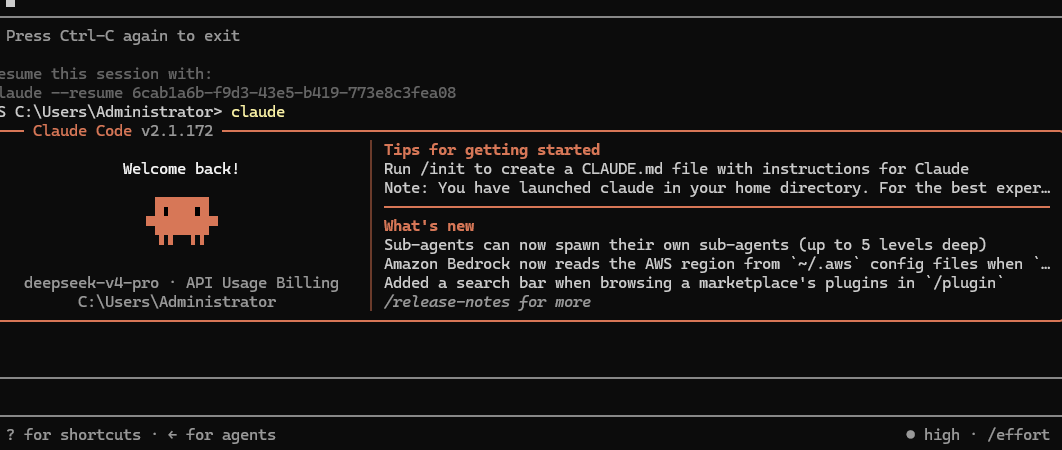Click the empty prompt input line
Screen dimensions: 1062x450
click(x=531, y=396)
